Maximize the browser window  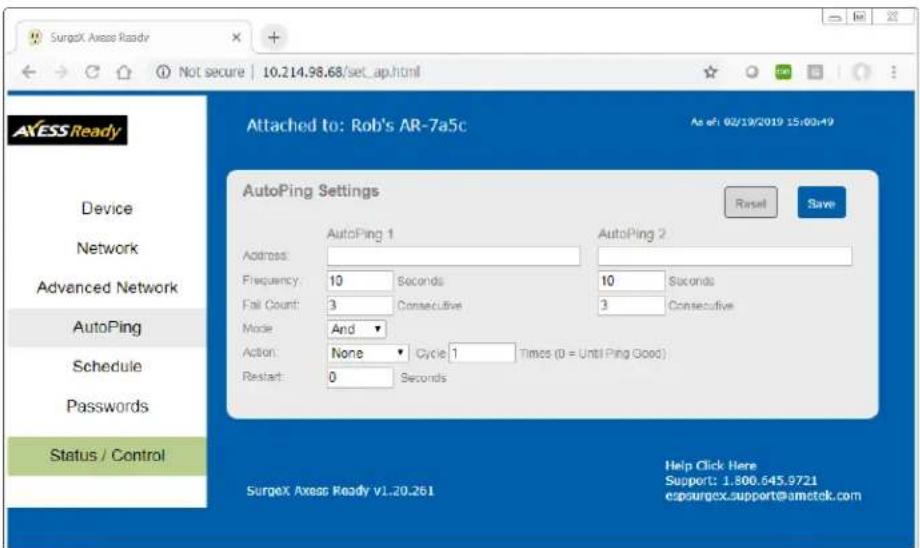point(859,17)
